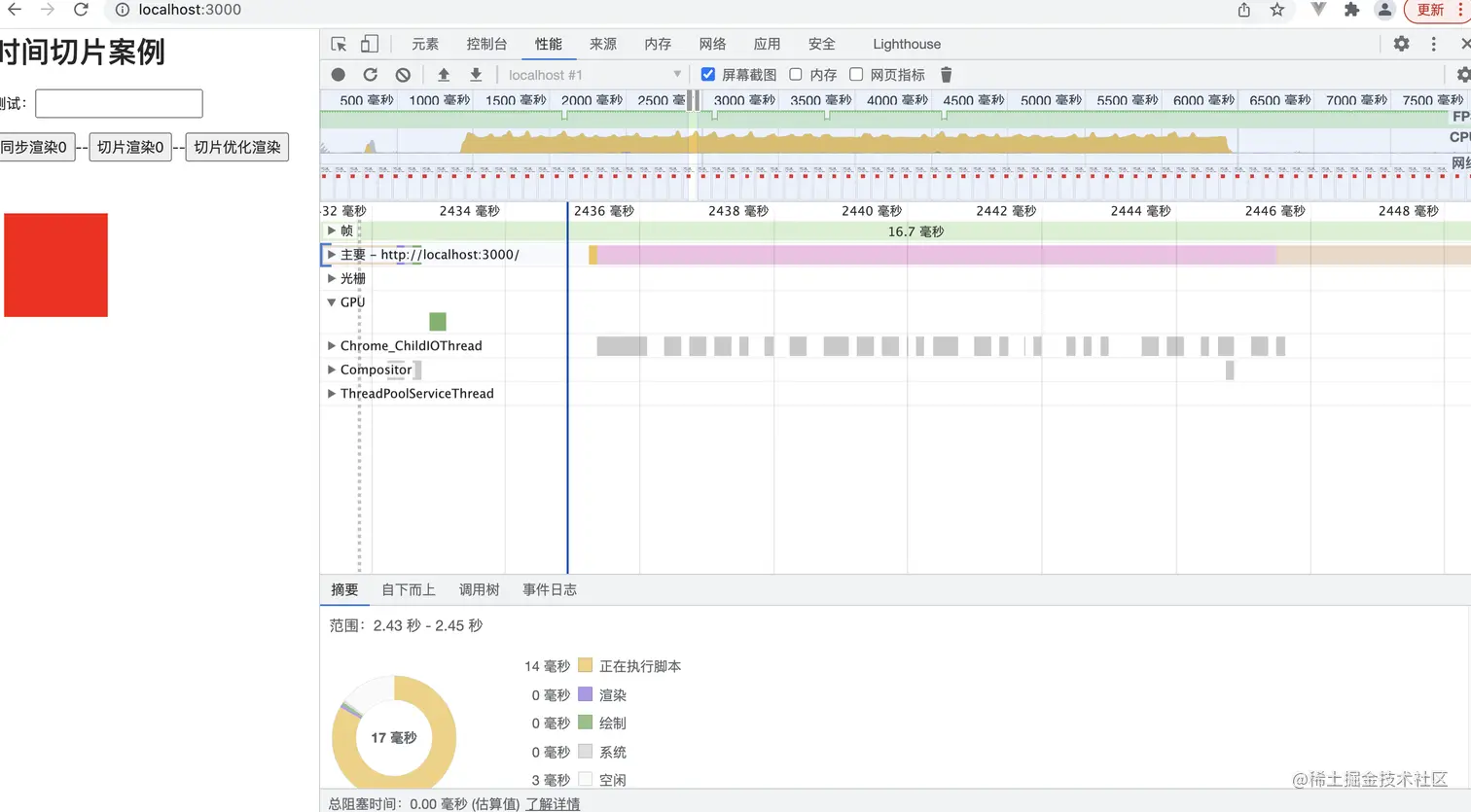Select the 性能 tab
This screenshot has width=1471, height=812.
point(549,44)
